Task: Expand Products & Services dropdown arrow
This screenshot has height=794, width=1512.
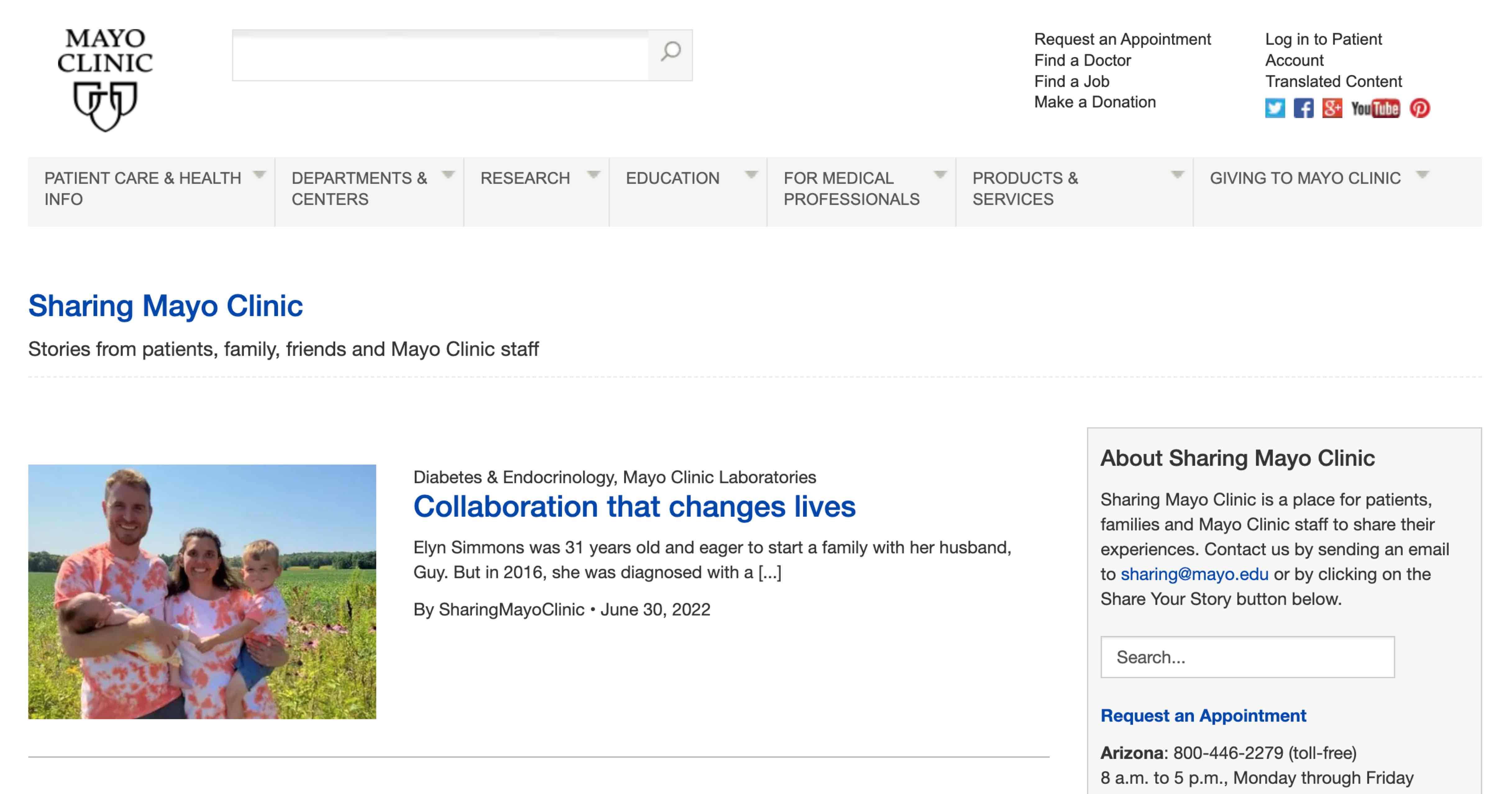Action: [1177, 174]
